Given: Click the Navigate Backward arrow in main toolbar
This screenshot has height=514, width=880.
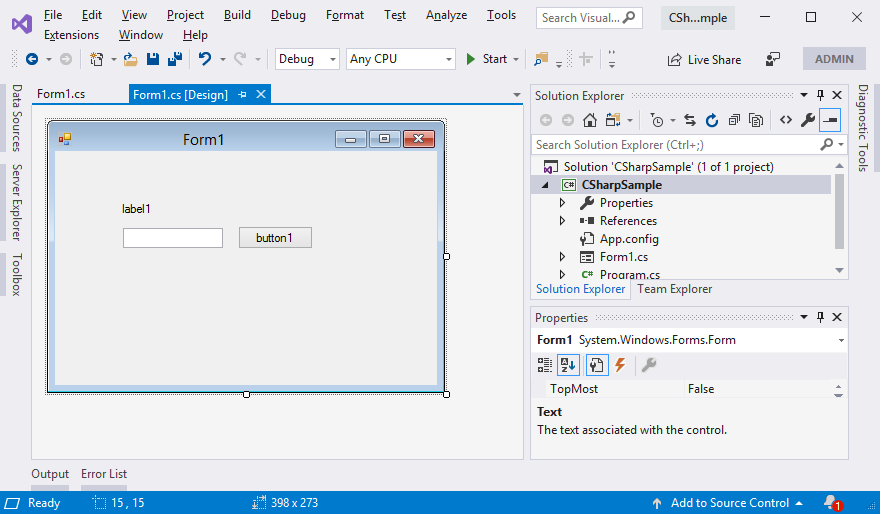Looking at the screenshot, I should (x=32, y=59).
